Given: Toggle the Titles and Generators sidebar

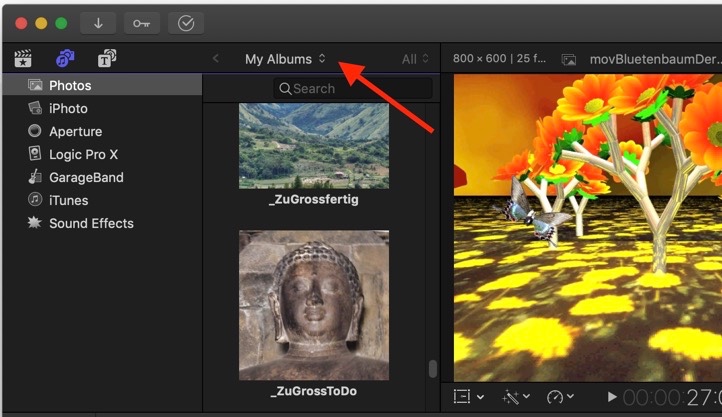Looking at the screenshot, I should 106,59.
